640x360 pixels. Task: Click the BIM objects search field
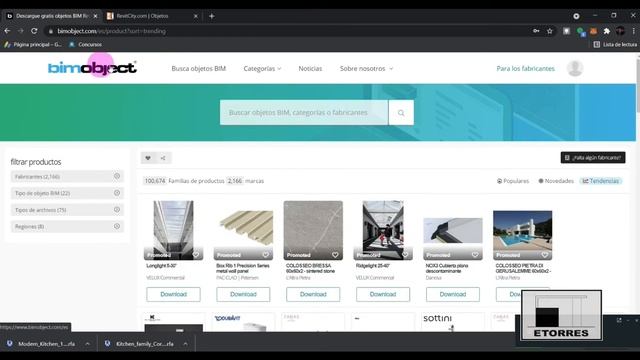click(x=304, y=113)
